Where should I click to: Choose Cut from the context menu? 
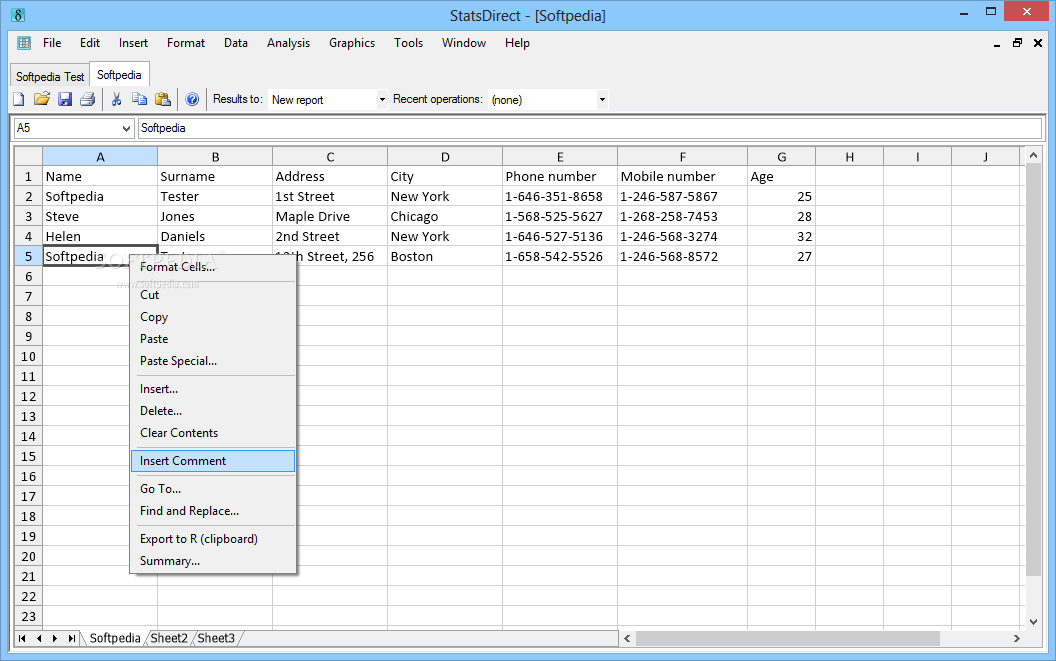coord(212,295)
